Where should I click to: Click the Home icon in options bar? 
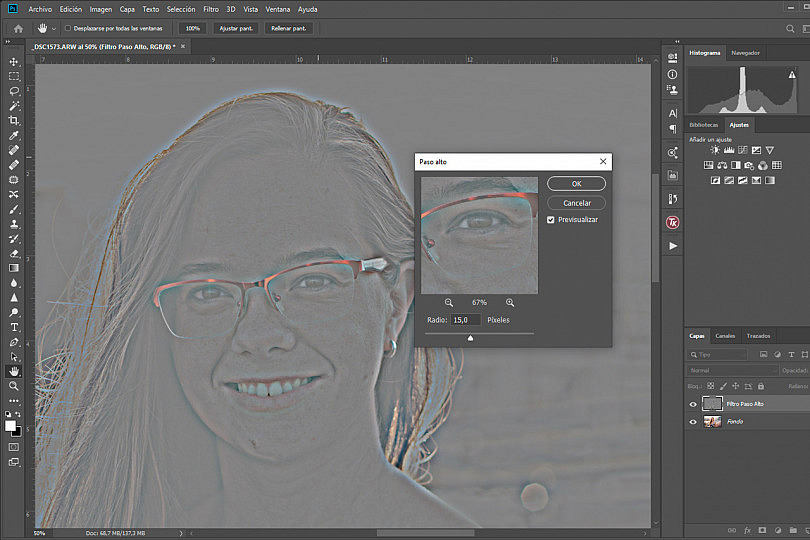pos(19,28)
